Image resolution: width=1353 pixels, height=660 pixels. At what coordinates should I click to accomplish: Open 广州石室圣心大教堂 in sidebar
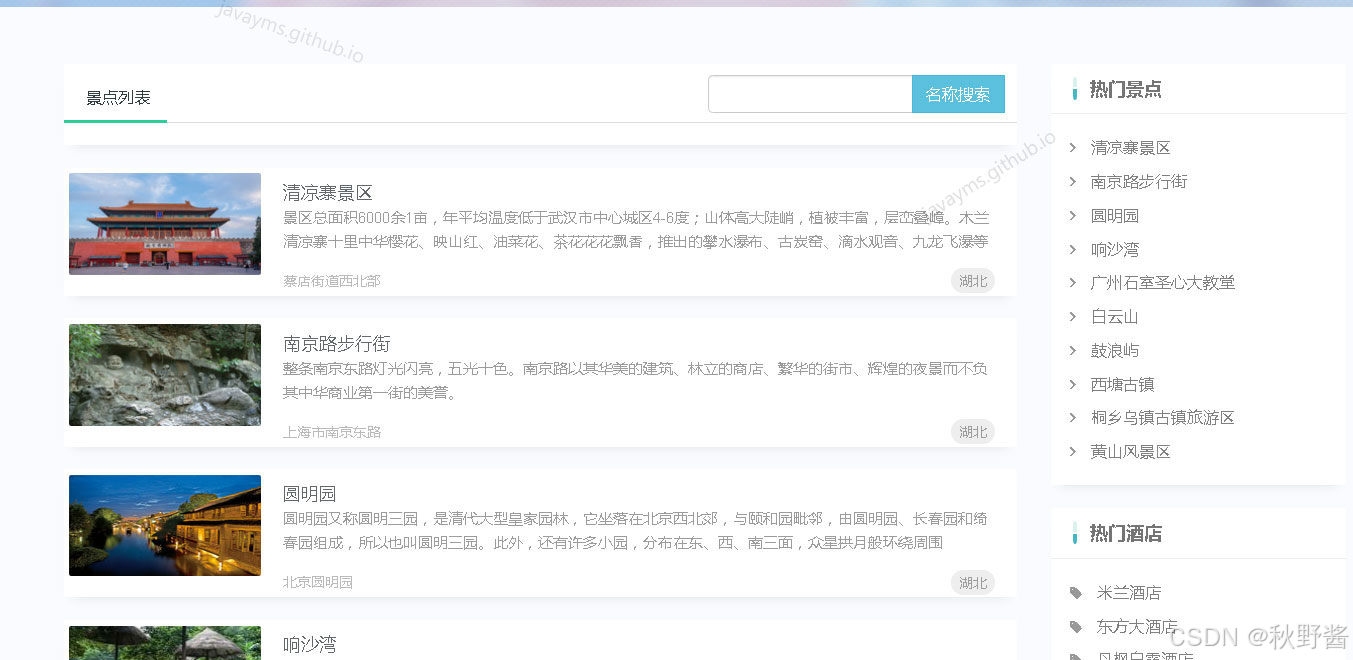1163,283
